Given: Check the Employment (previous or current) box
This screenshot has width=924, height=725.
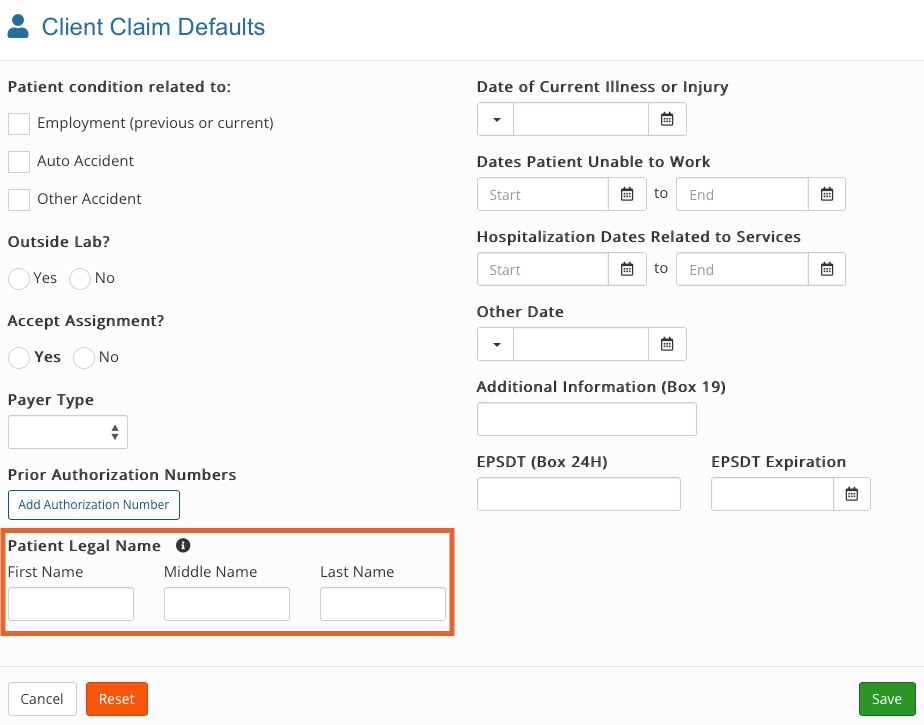Looking at the screenshot, I should click(x=19, y=124).
